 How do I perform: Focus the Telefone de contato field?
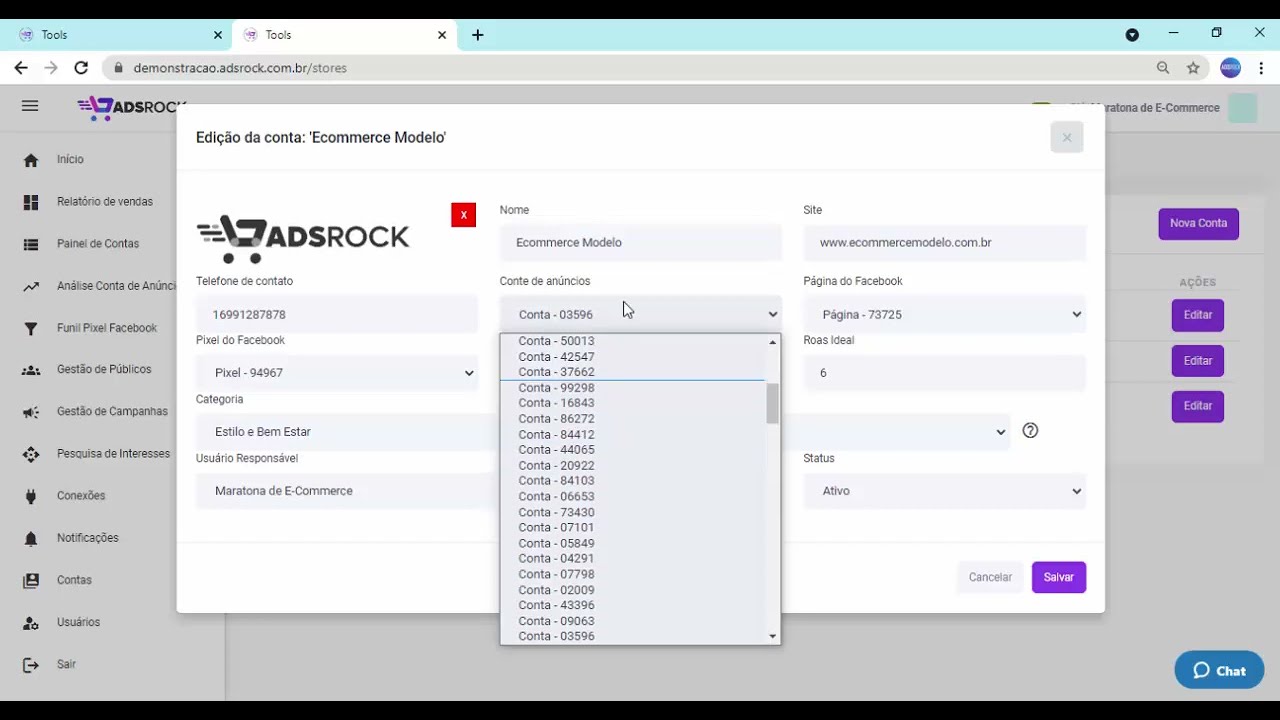(337, 314)
